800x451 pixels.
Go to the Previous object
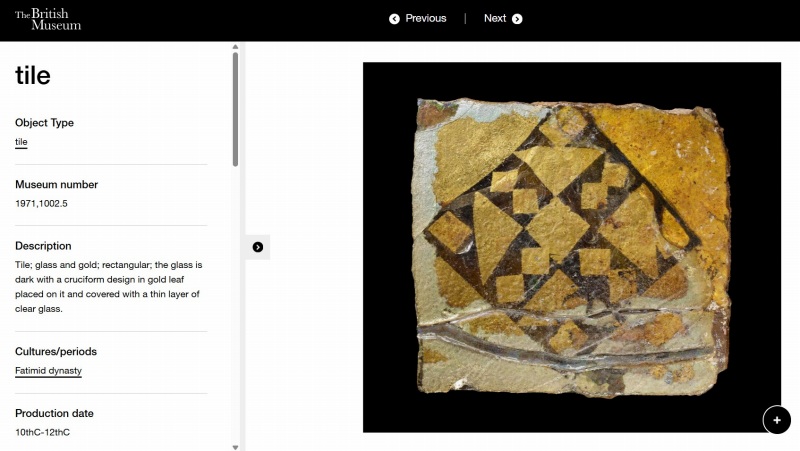coord(425,18)
